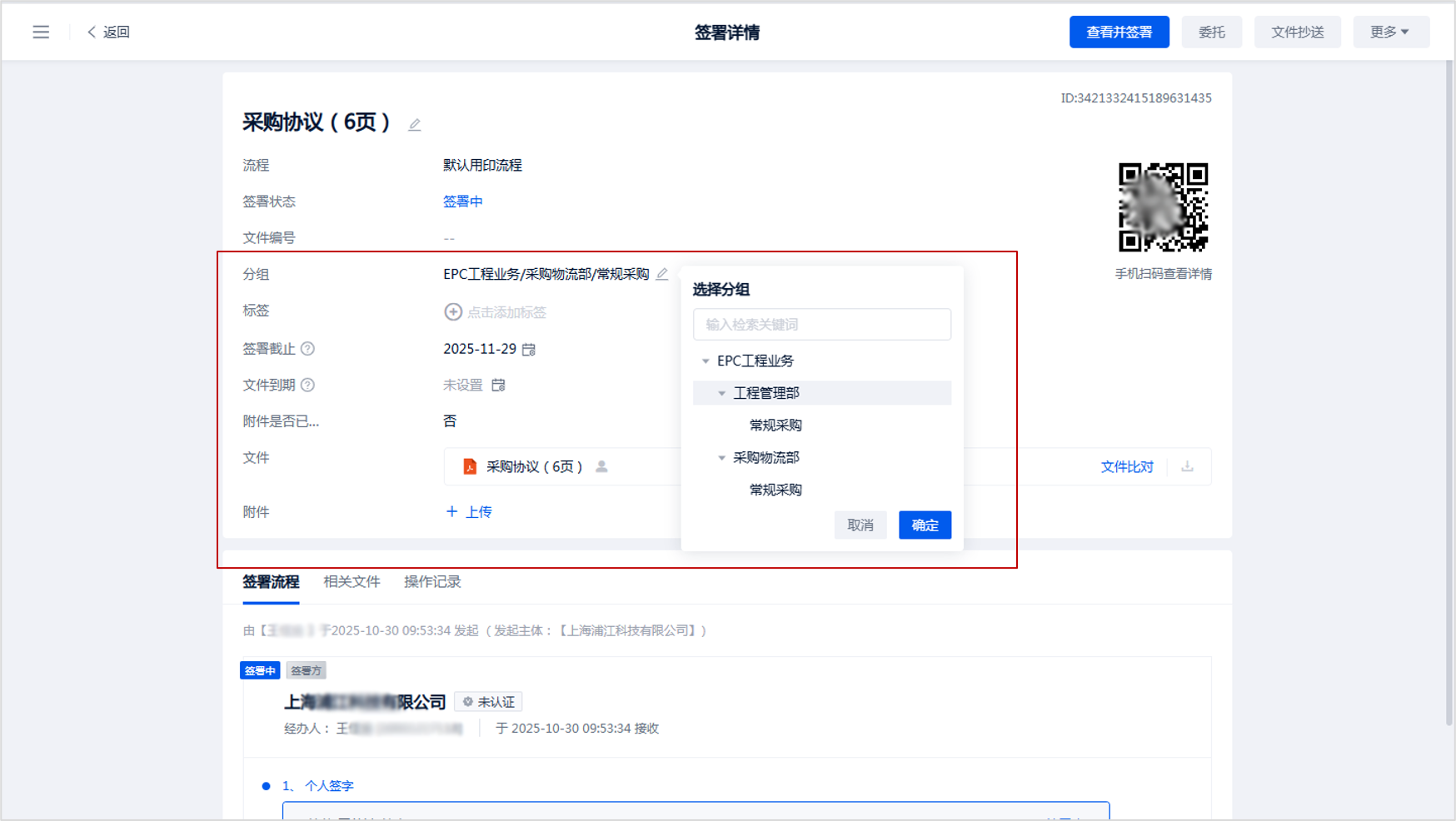Click the download icon beside 文件比对

coord(1187,466)
